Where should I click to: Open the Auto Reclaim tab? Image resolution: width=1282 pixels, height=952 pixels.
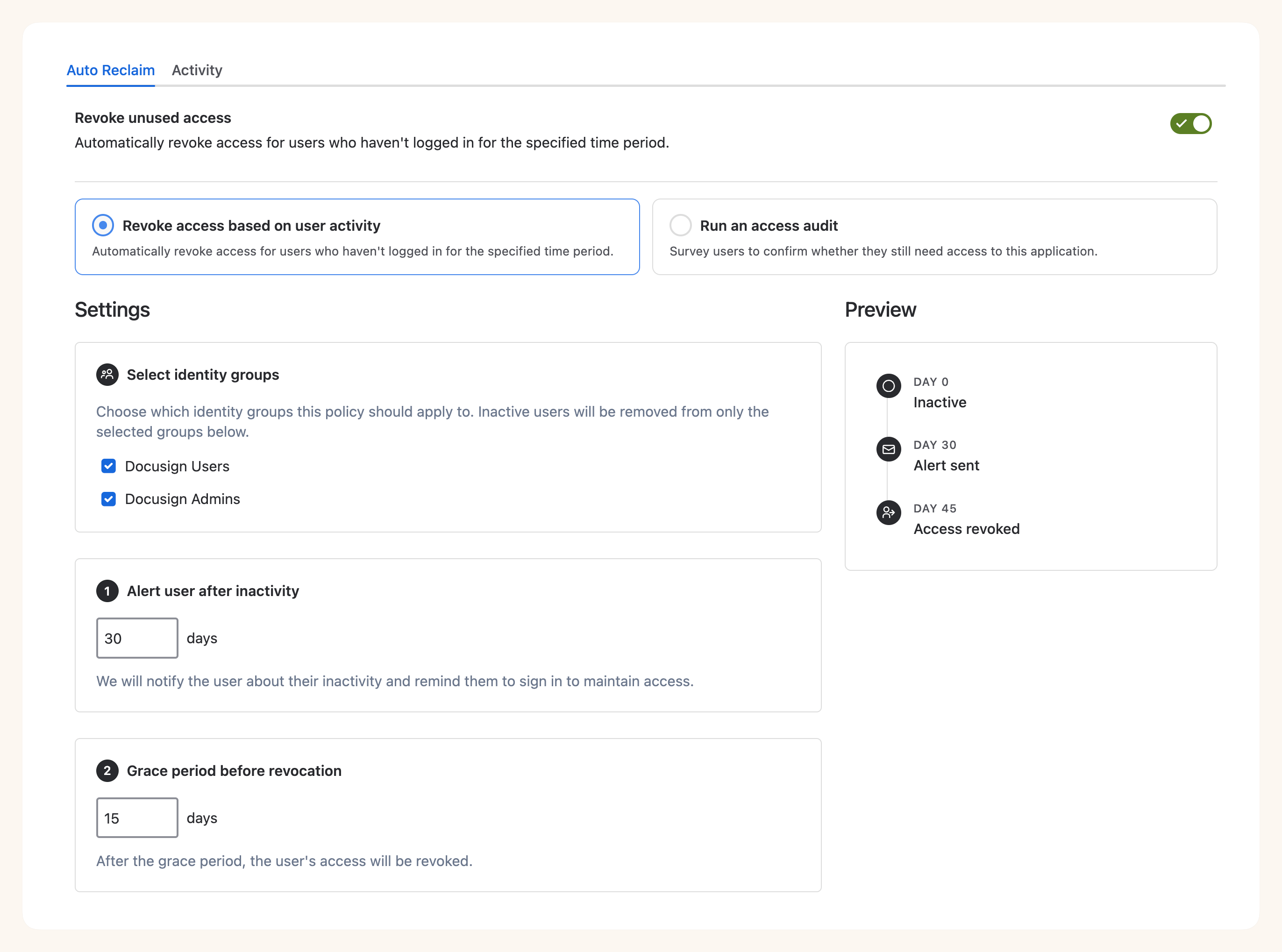coord(111,71)
